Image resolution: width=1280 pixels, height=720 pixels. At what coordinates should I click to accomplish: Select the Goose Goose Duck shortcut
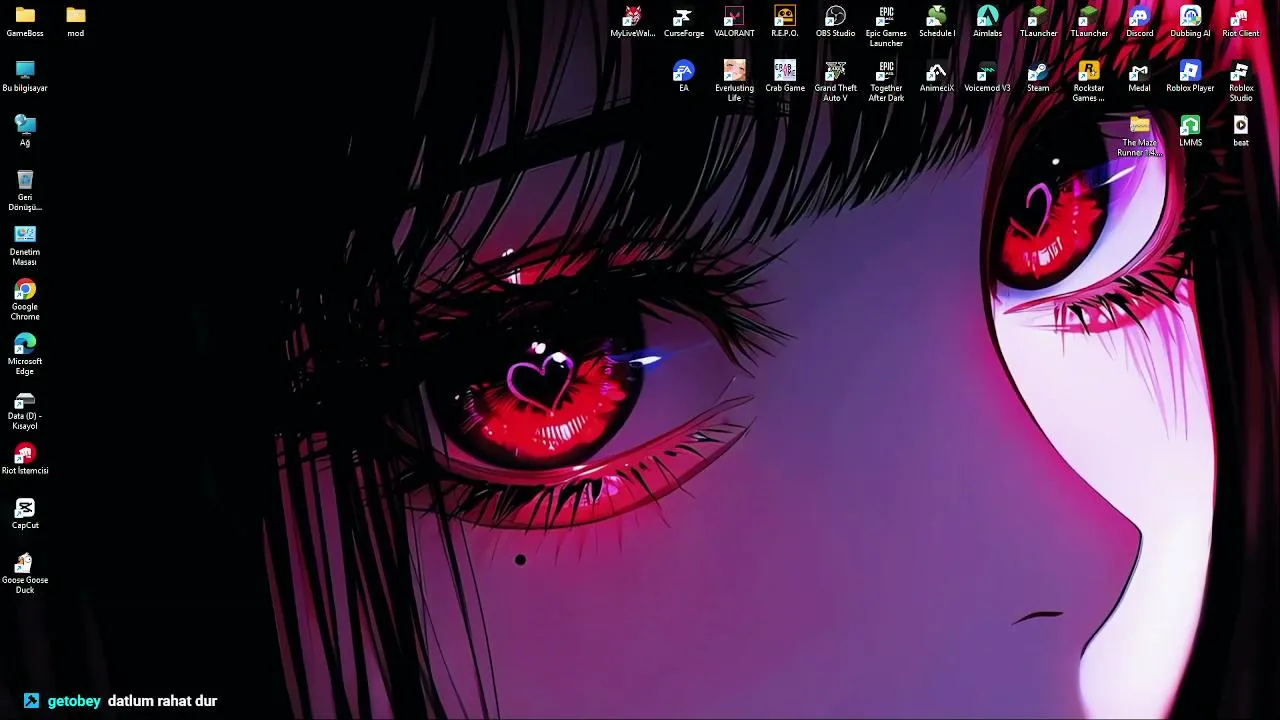(25, 573)
